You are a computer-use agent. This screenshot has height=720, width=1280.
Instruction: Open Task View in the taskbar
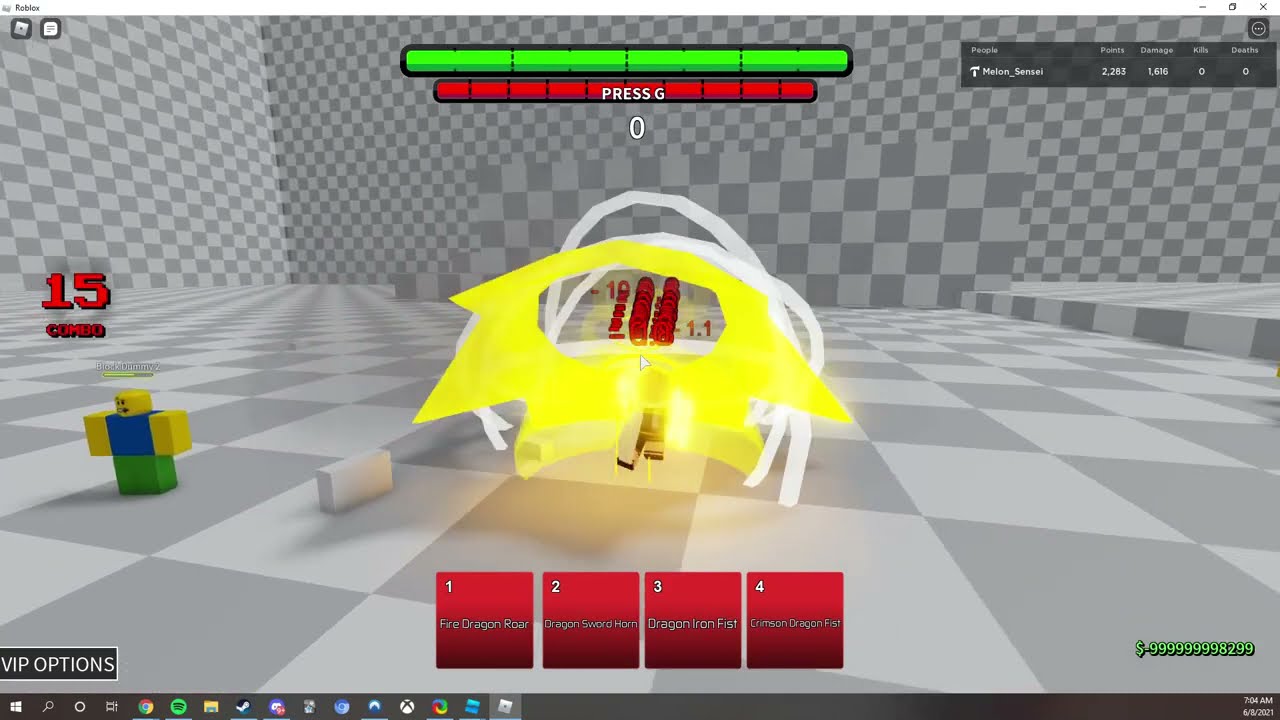pyautogui.click(x=112, y=707)
